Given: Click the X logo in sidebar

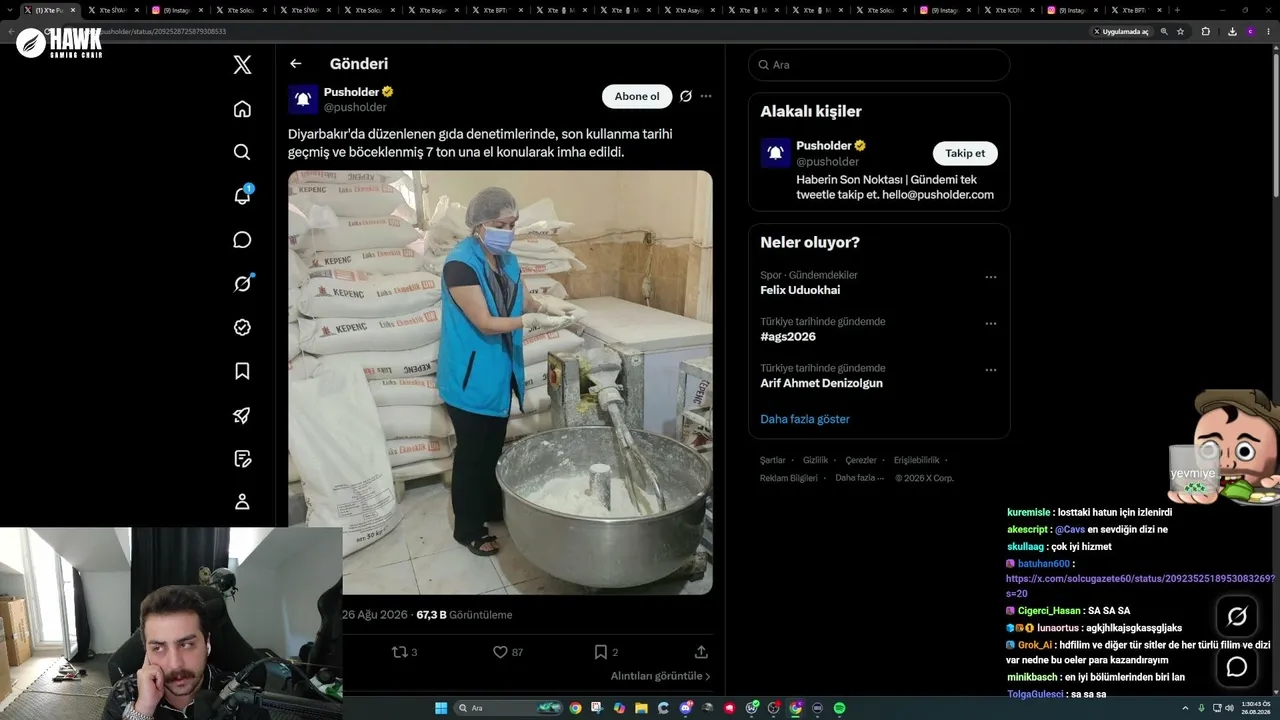Looking at the screenshot, I should [x=242, y=65].
